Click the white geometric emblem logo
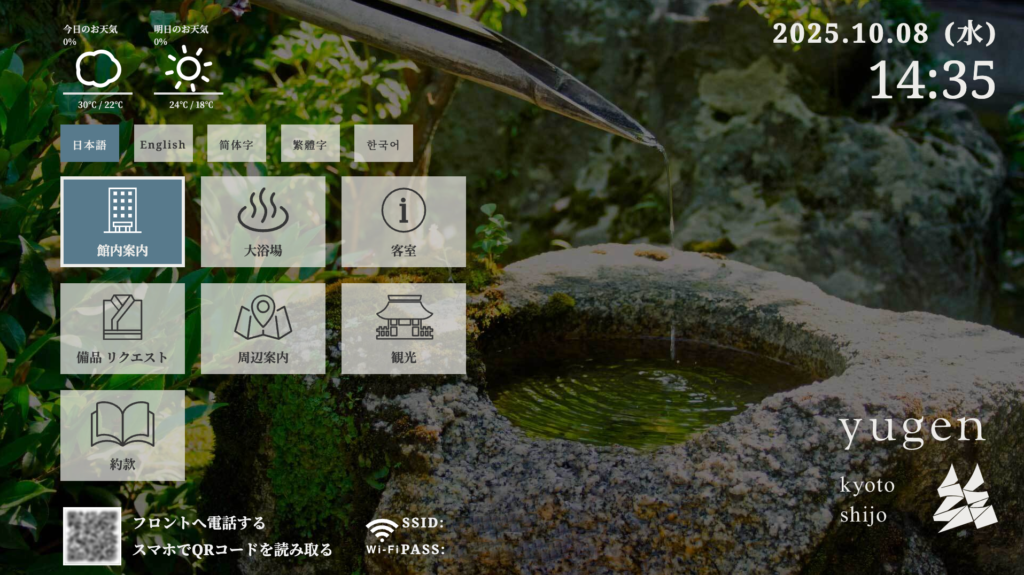The image size is (1024, 575). [x=965, y=498]
